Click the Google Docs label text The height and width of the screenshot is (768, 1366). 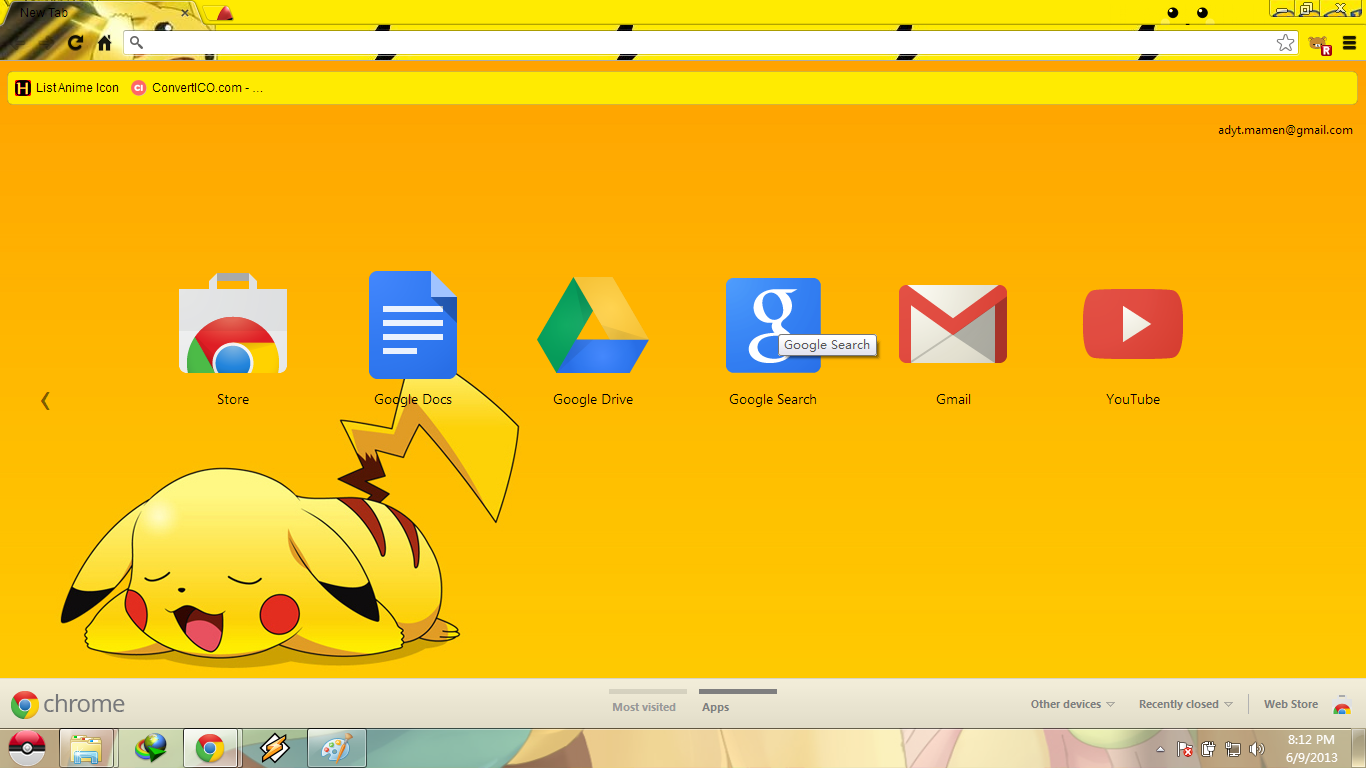click(413, 399)
